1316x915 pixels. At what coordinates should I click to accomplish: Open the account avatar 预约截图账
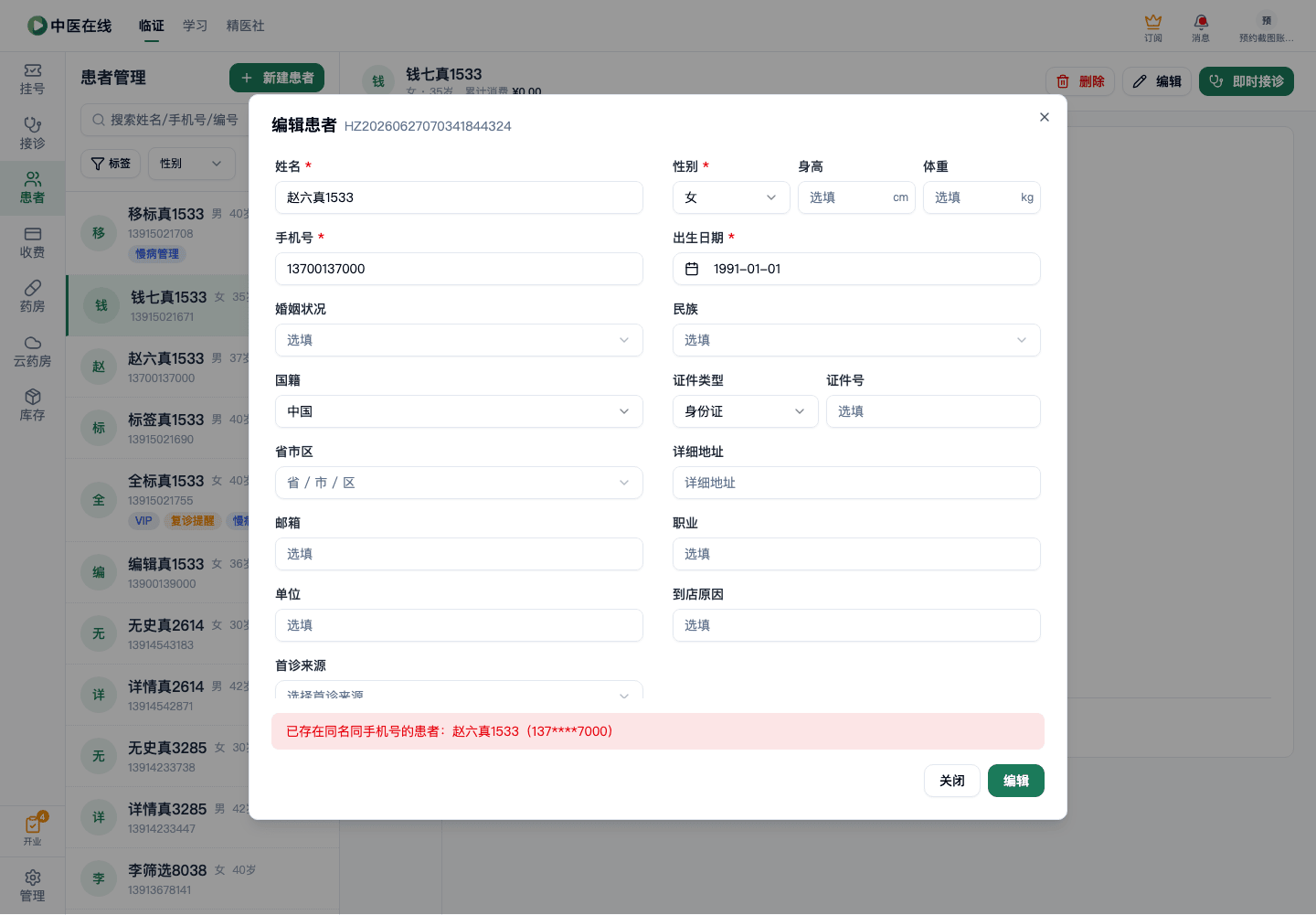1266,27
